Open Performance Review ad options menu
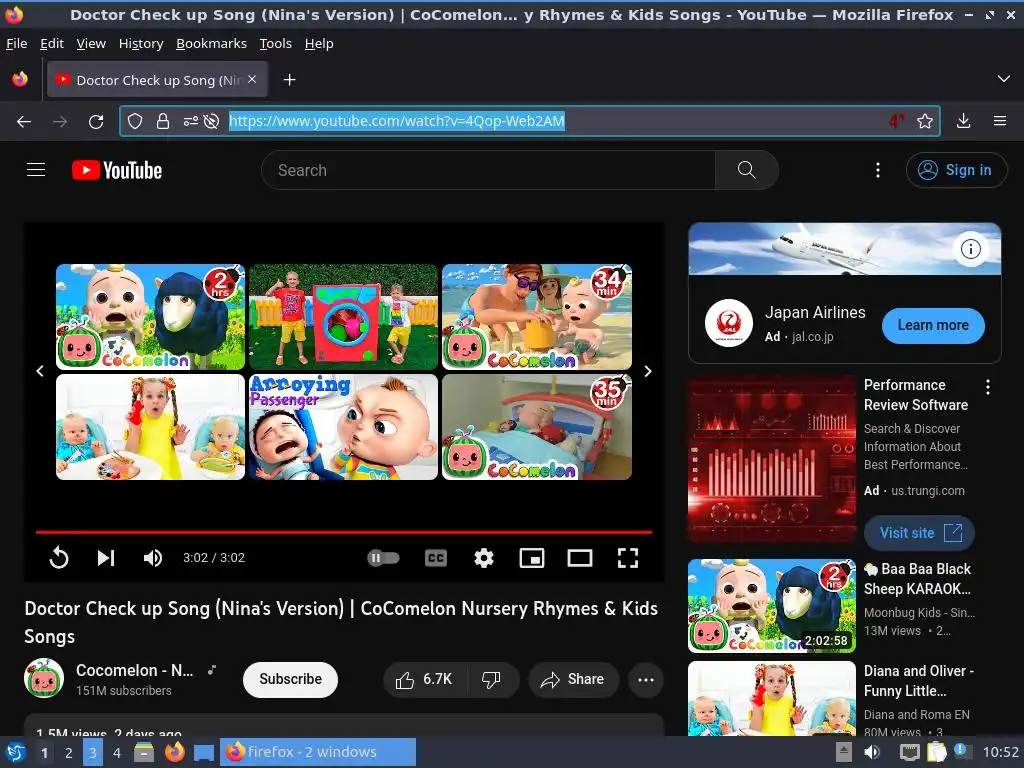 click(988, 387)
